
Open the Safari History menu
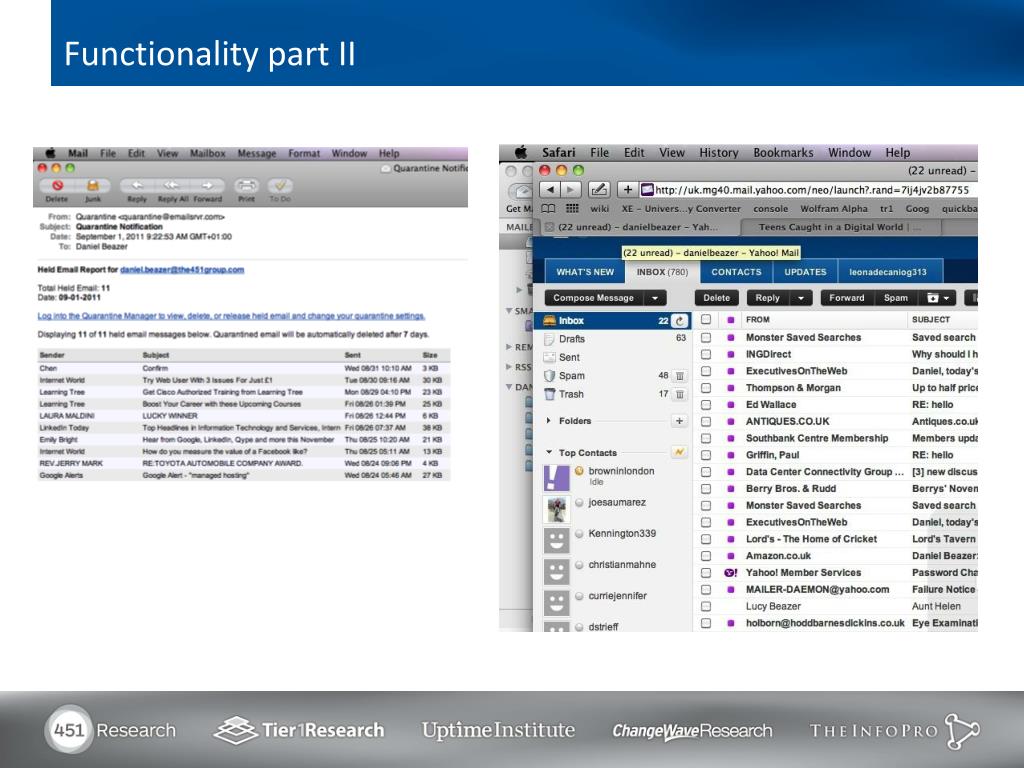(x=718, y=153)
